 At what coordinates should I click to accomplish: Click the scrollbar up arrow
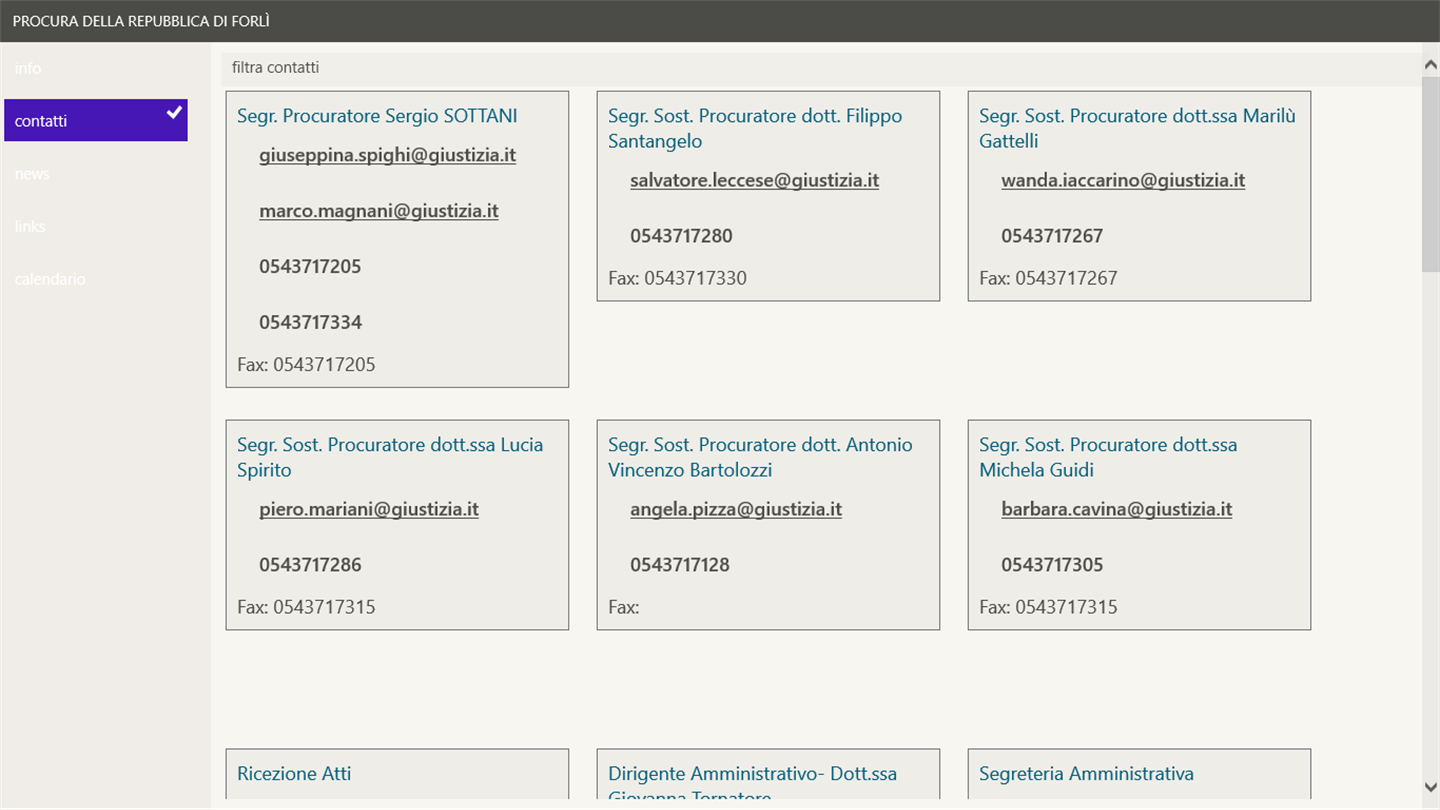[x=1430, y=64]
